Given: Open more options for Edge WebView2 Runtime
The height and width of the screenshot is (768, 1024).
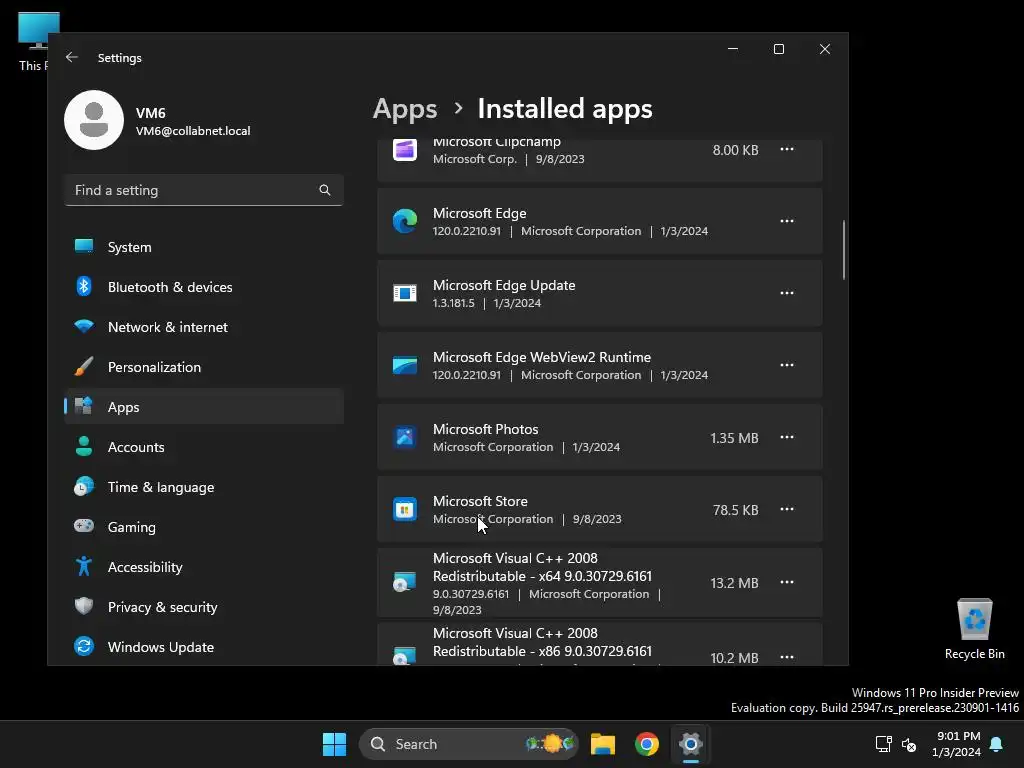Looking at the screenshot, I should (x=787, y=365).
